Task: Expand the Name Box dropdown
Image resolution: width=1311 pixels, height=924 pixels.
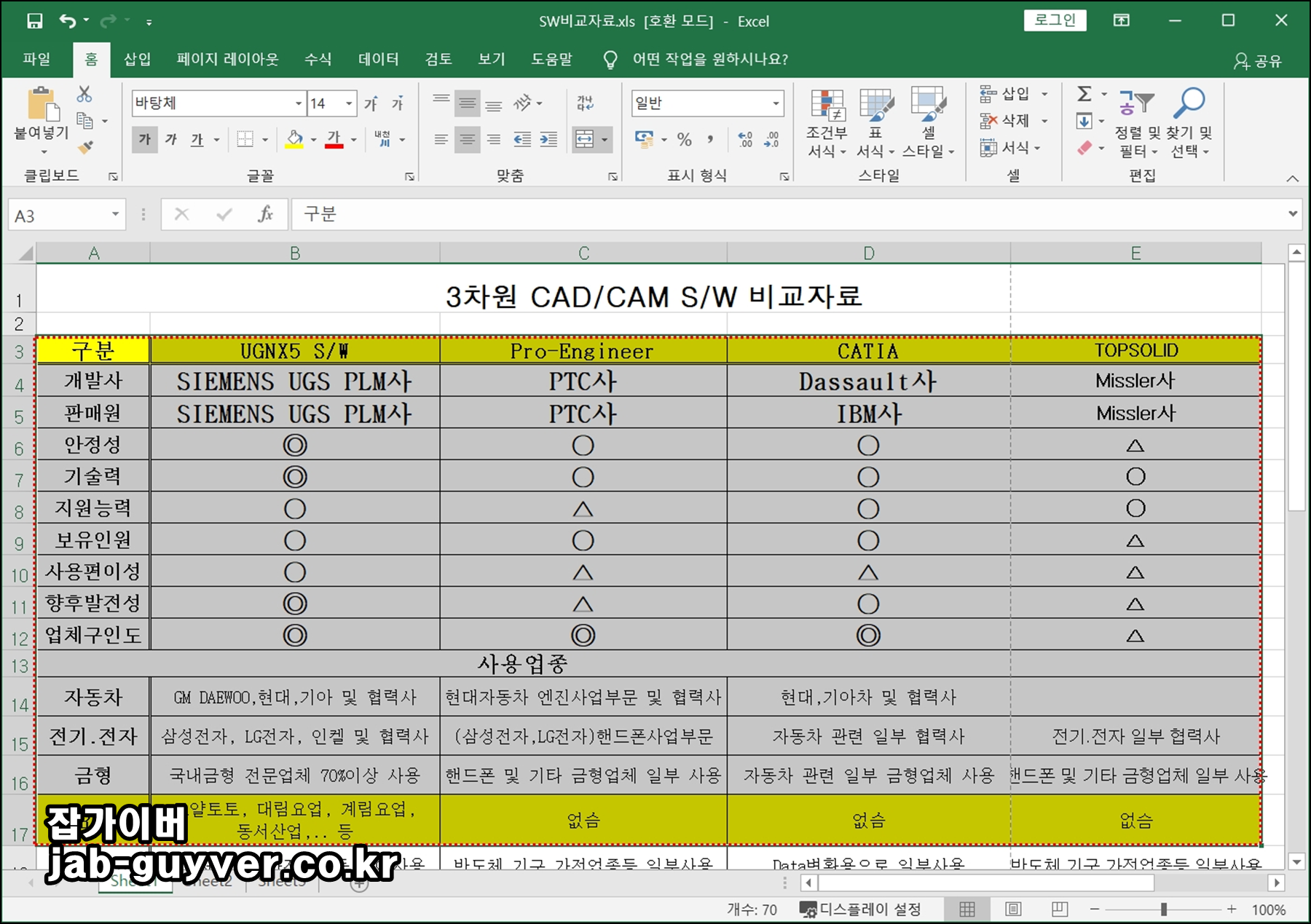Action: [x=115, y=214]
